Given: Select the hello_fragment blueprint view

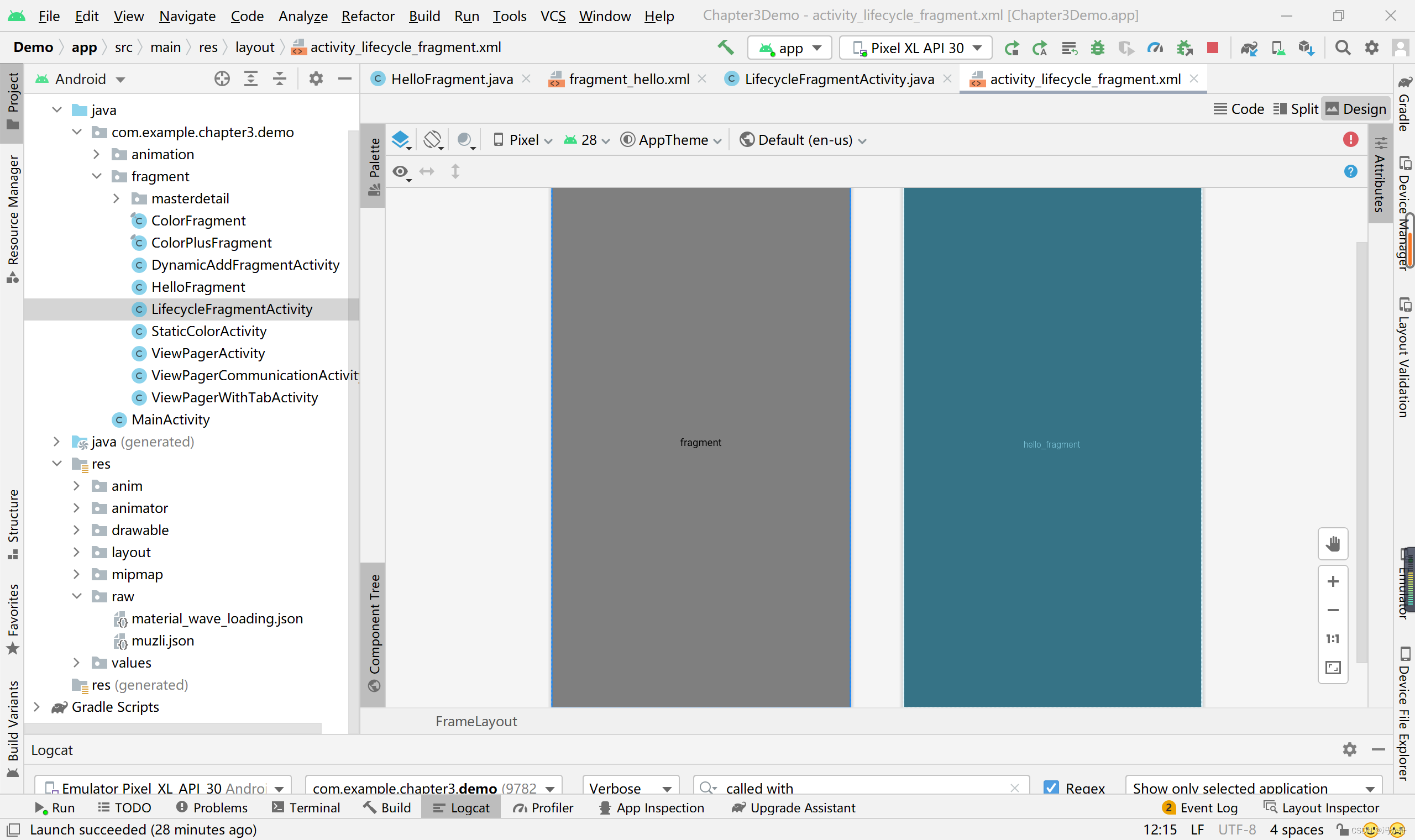Looking at the screenshot, I should 1052,447.
